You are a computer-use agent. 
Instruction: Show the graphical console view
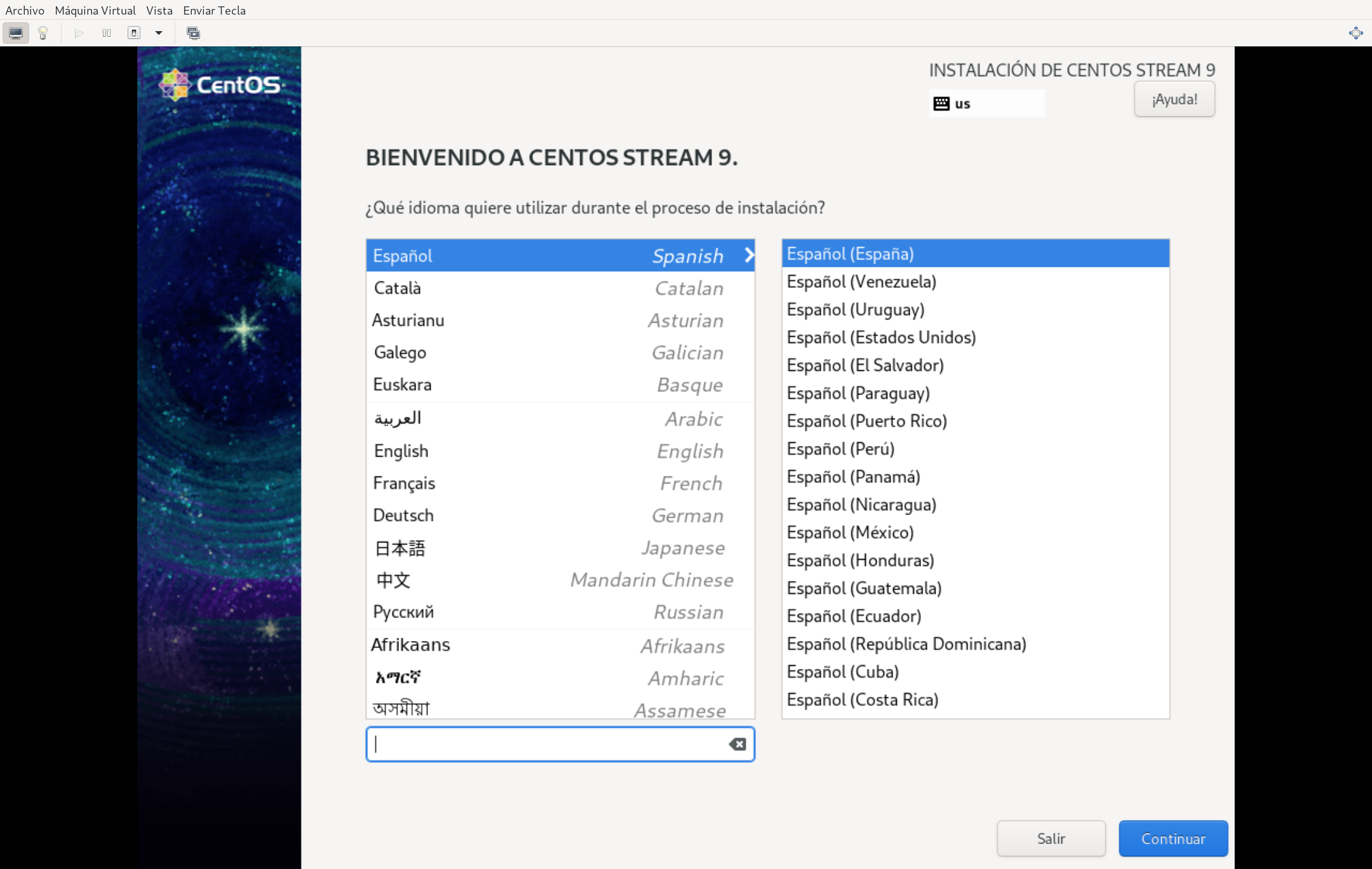click(16, 33)
